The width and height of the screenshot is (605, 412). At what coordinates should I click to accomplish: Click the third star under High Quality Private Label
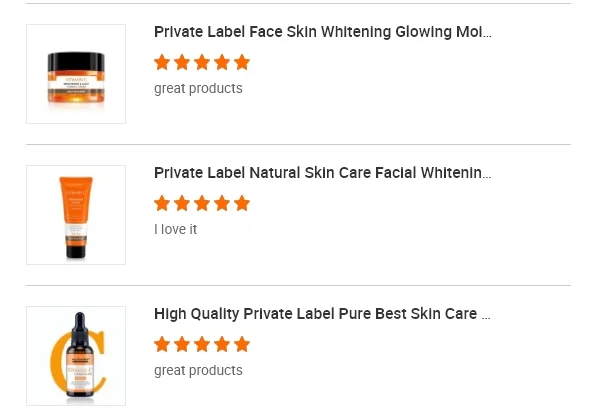pos(202,345)
